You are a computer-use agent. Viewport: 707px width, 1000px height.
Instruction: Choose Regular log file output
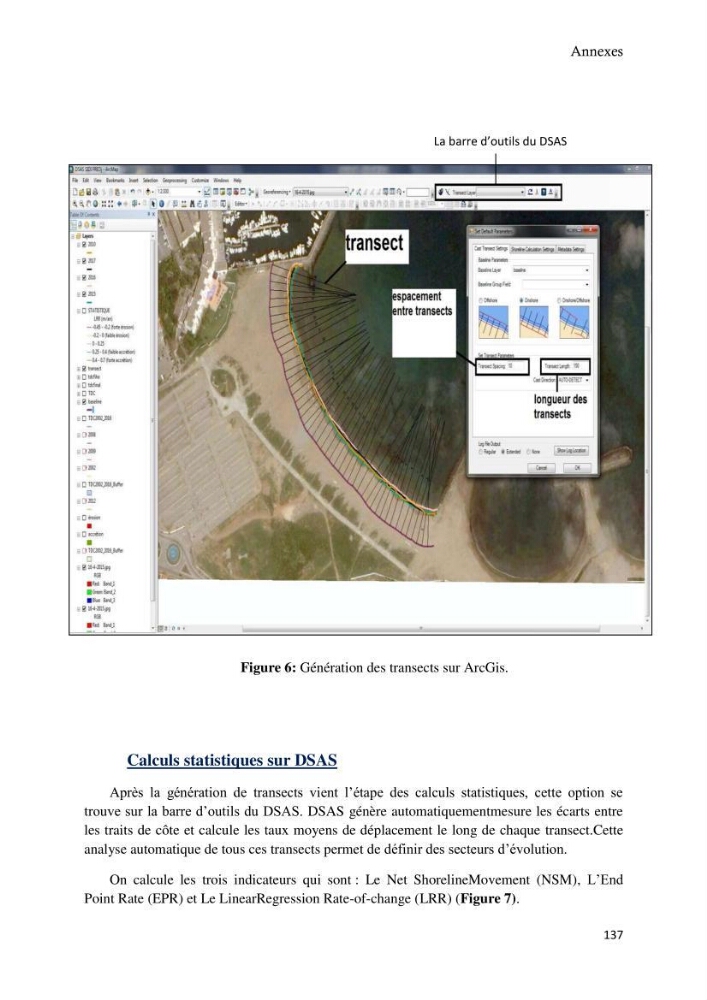[481, 452]
